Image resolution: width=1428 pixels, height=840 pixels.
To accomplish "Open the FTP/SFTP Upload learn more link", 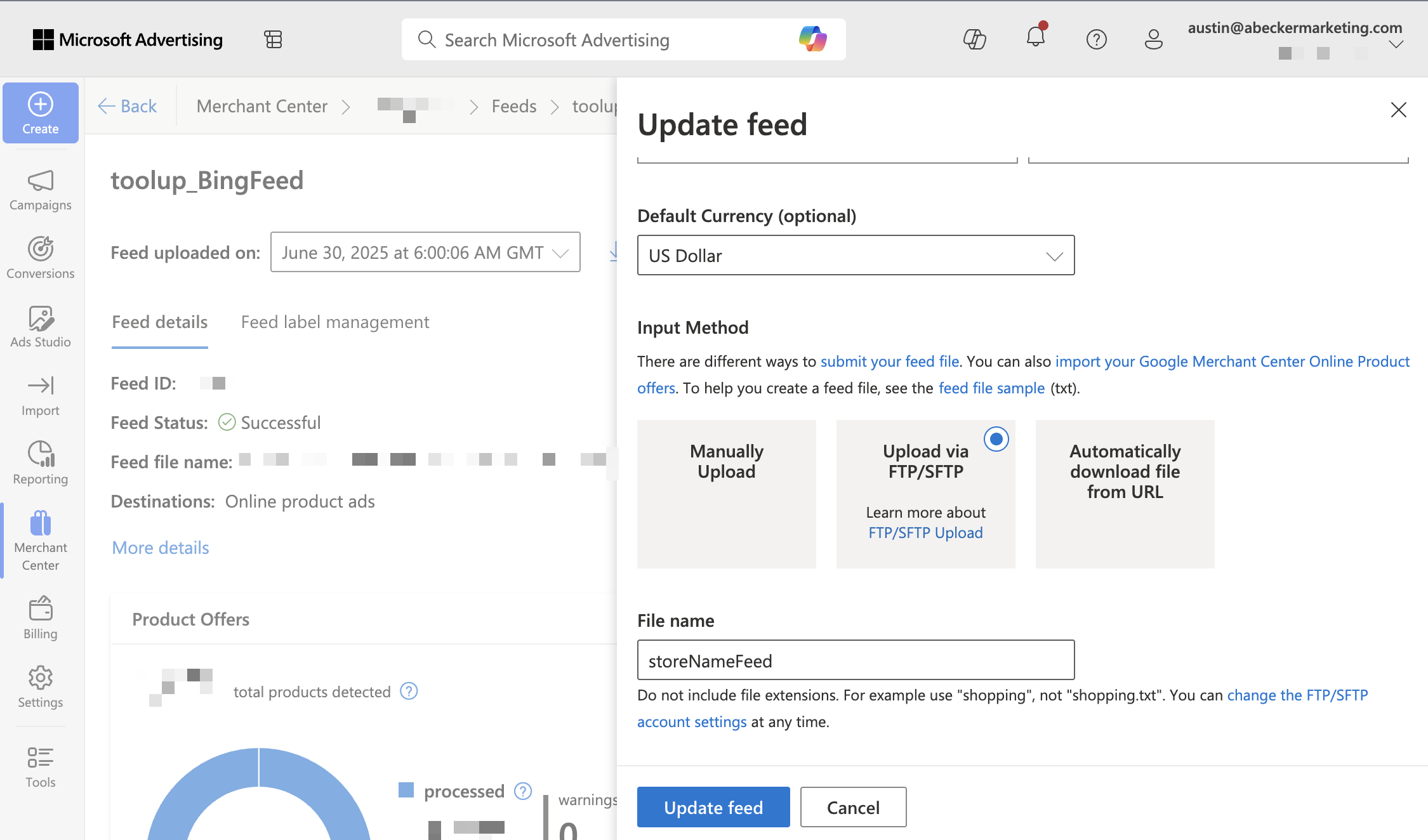I will point(925,533).
